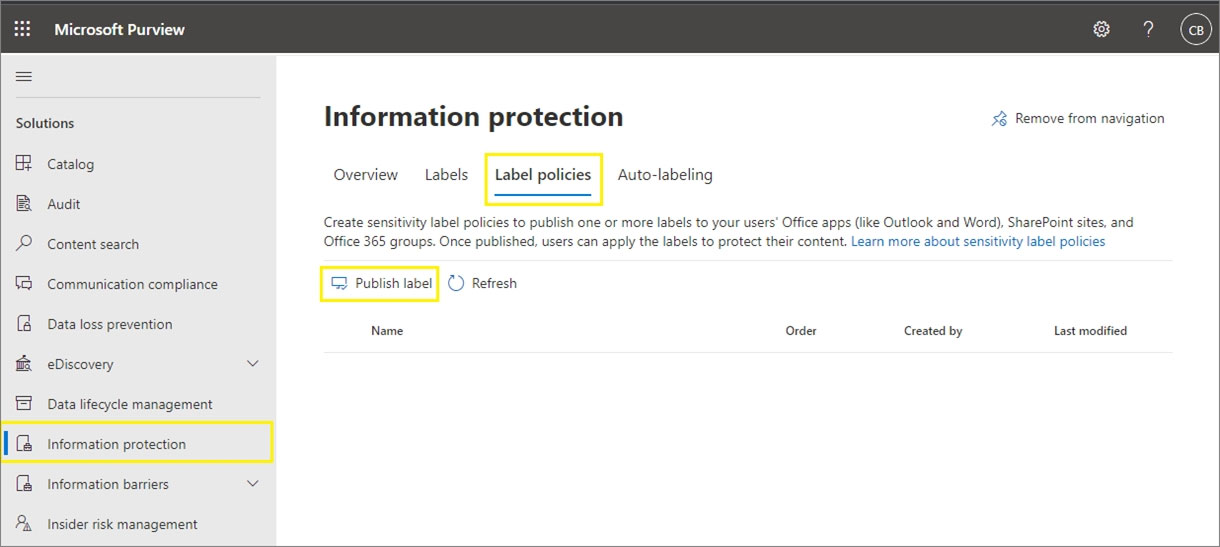Viewport: 1220px width, 547px height.
Task: Select Information protection in sidebar
Action: pos(138,444)
